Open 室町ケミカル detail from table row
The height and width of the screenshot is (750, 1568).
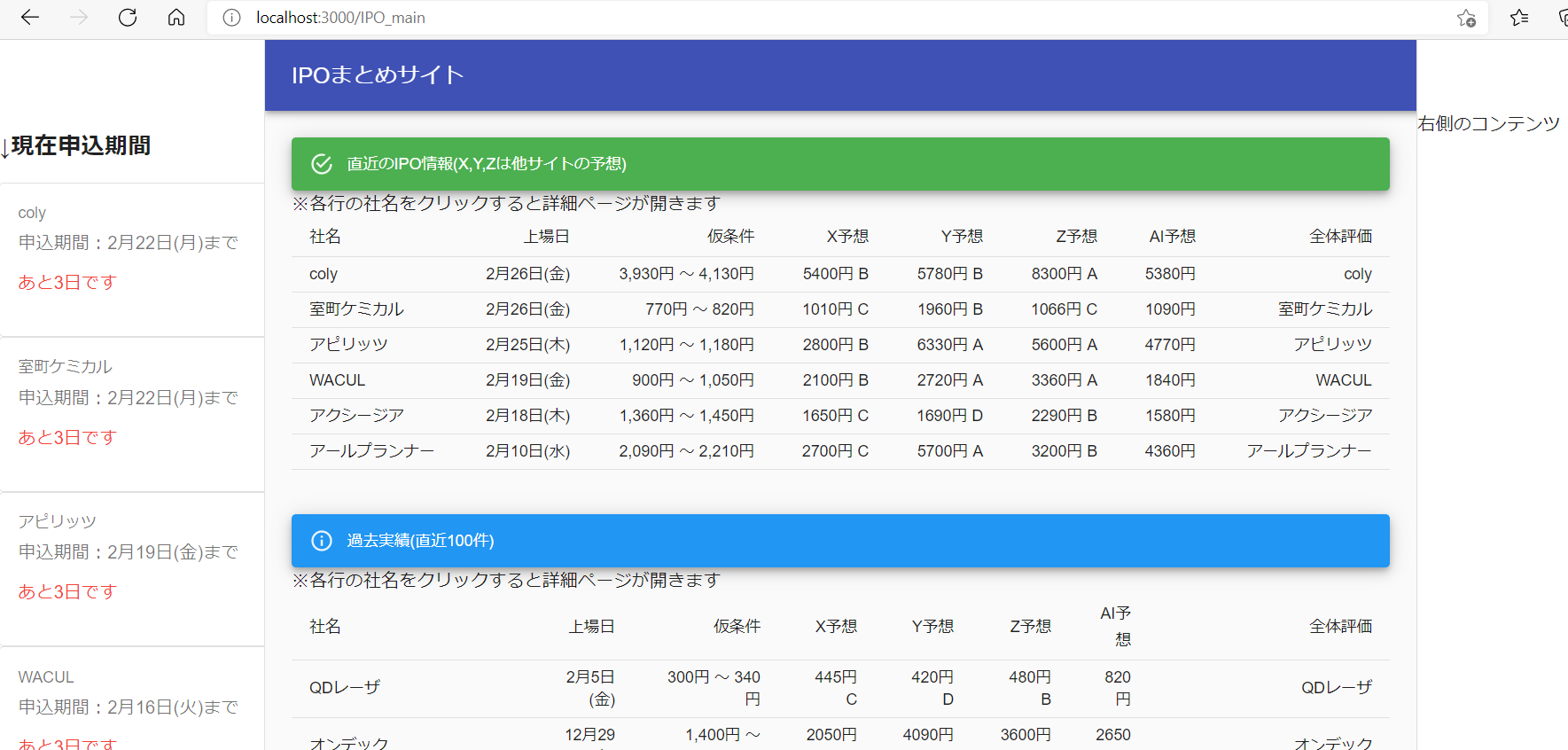[x=356, y=309]
